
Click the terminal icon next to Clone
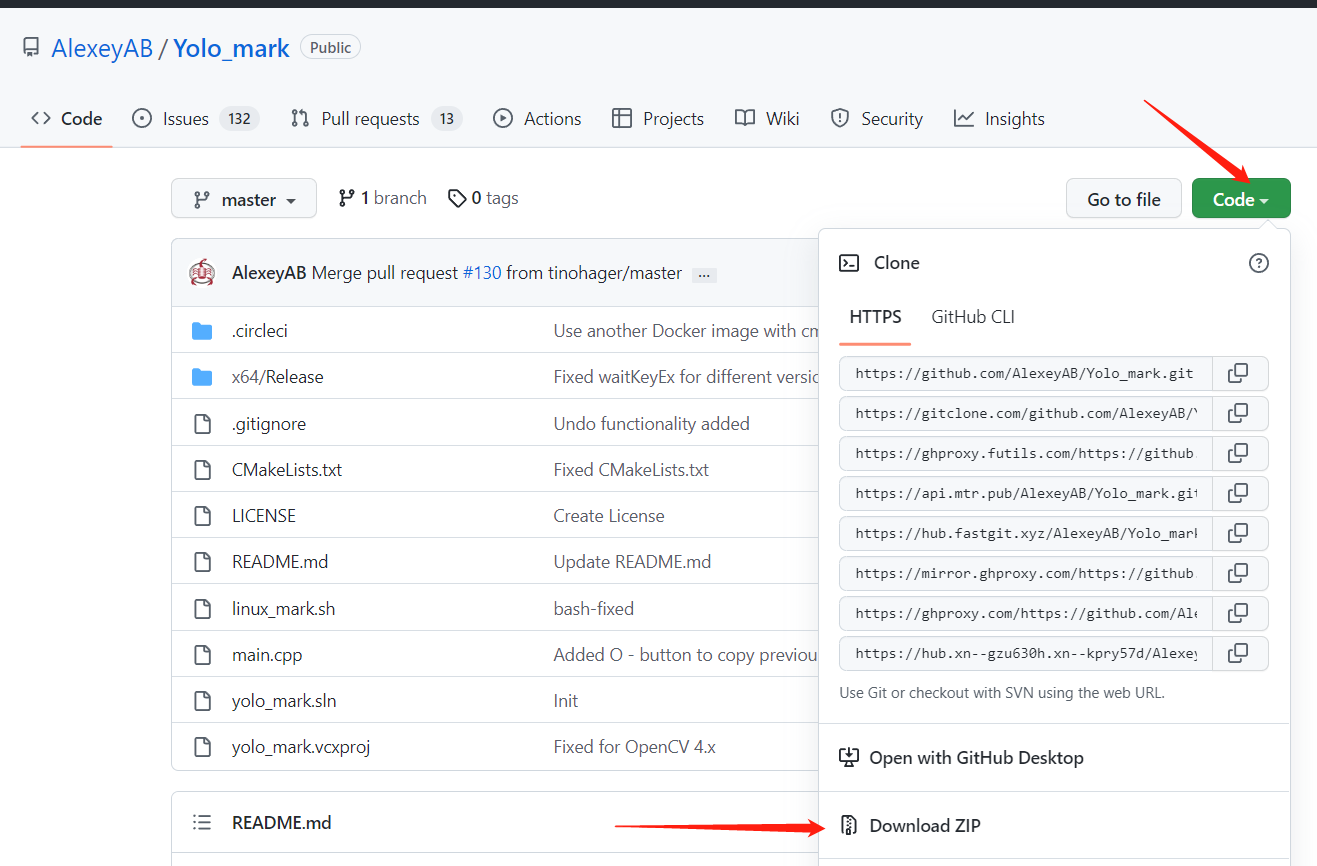click(x=849, y=263)
